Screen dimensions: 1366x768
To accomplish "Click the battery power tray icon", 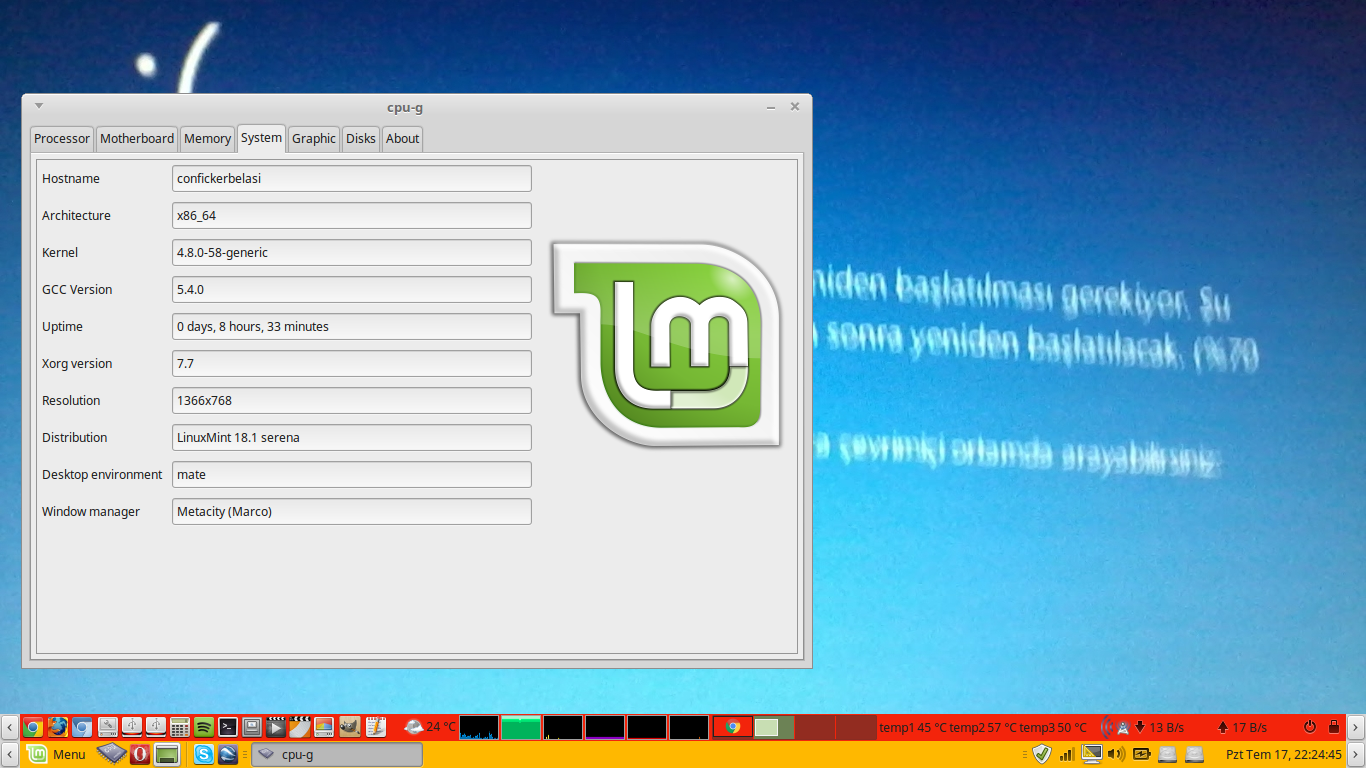I will coord(1141,754).
